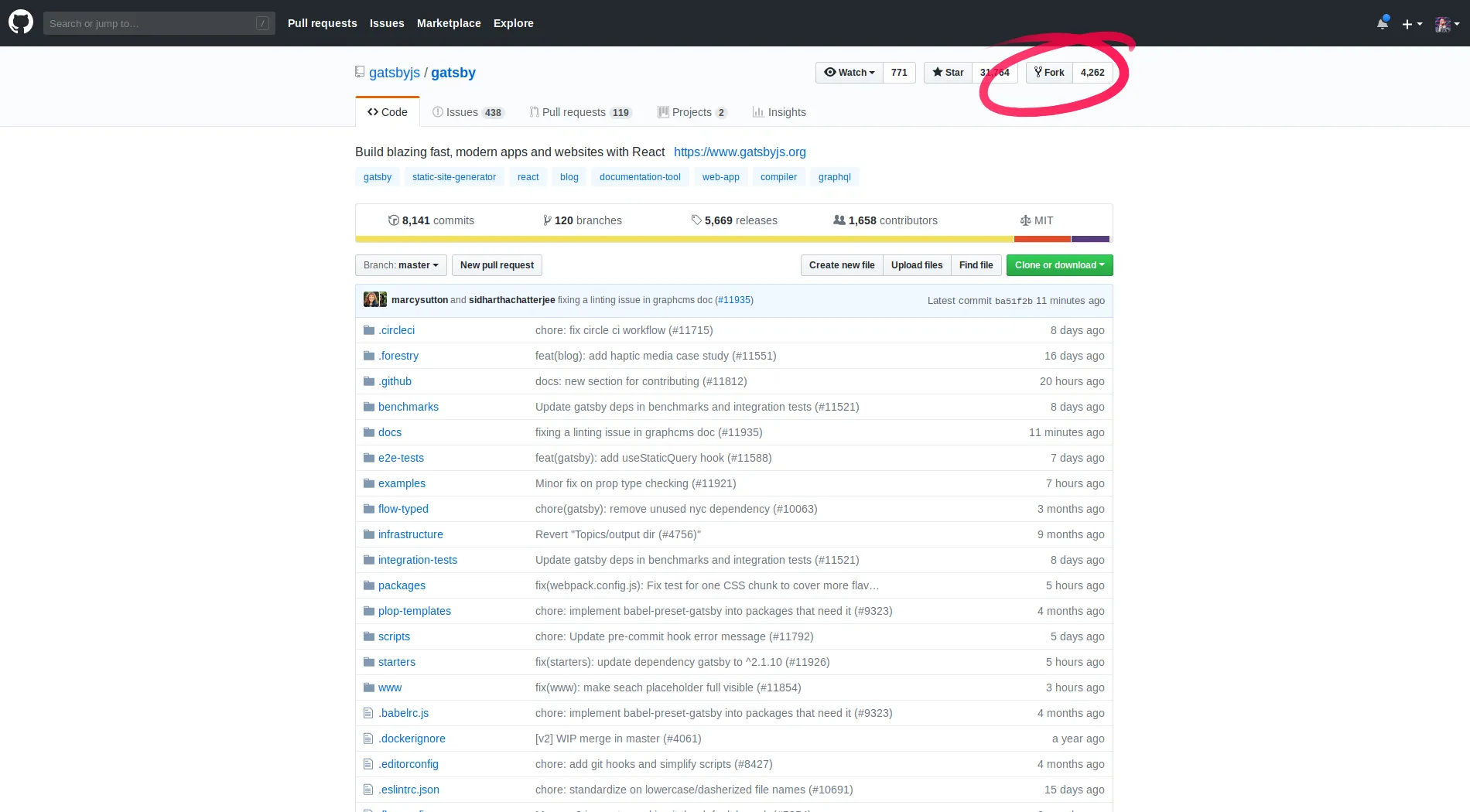
Task: Open latest commit ba51f2b
Action: pos(1014,301)
